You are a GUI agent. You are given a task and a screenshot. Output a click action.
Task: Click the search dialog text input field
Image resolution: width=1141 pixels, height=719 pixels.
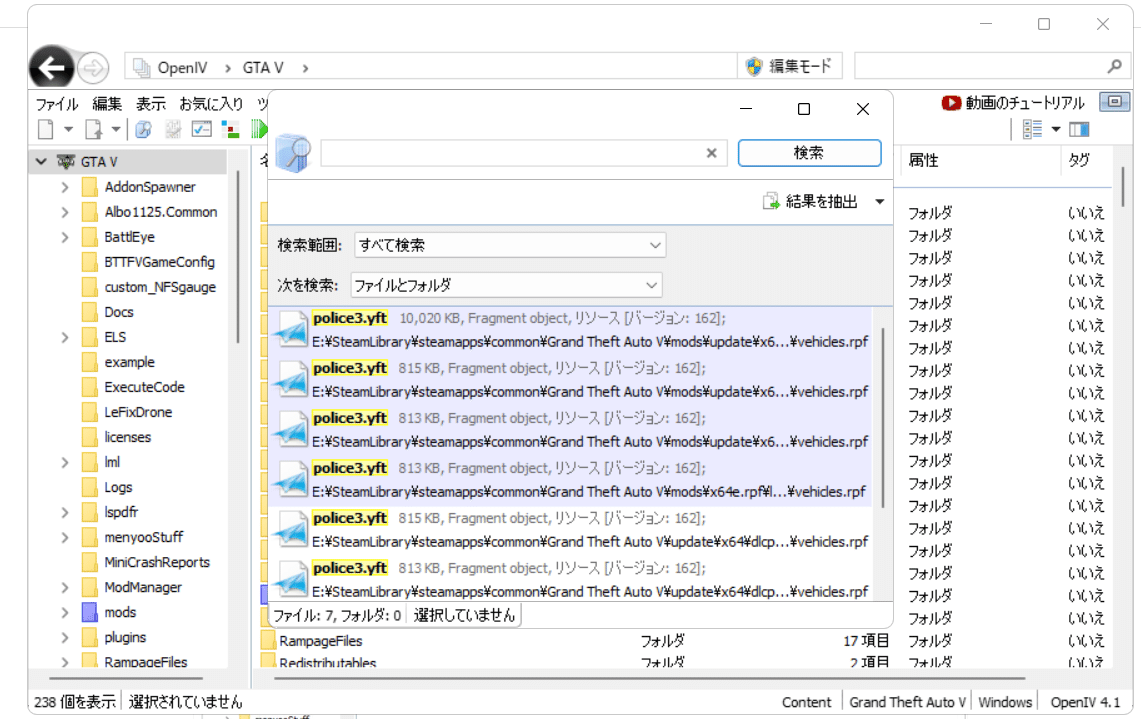[x=513, y=153]
